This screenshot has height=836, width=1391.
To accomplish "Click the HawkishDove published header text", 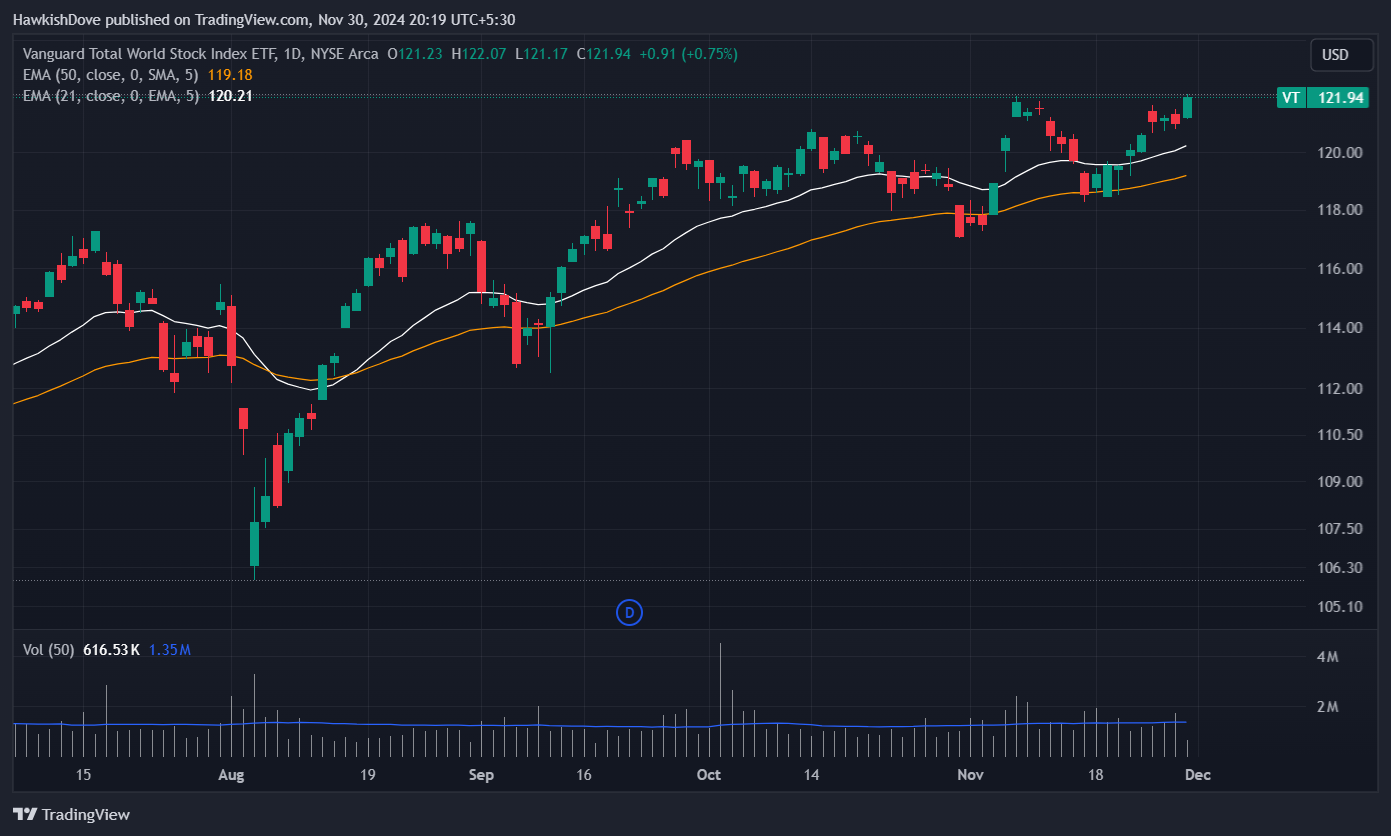I will (264, 19).
